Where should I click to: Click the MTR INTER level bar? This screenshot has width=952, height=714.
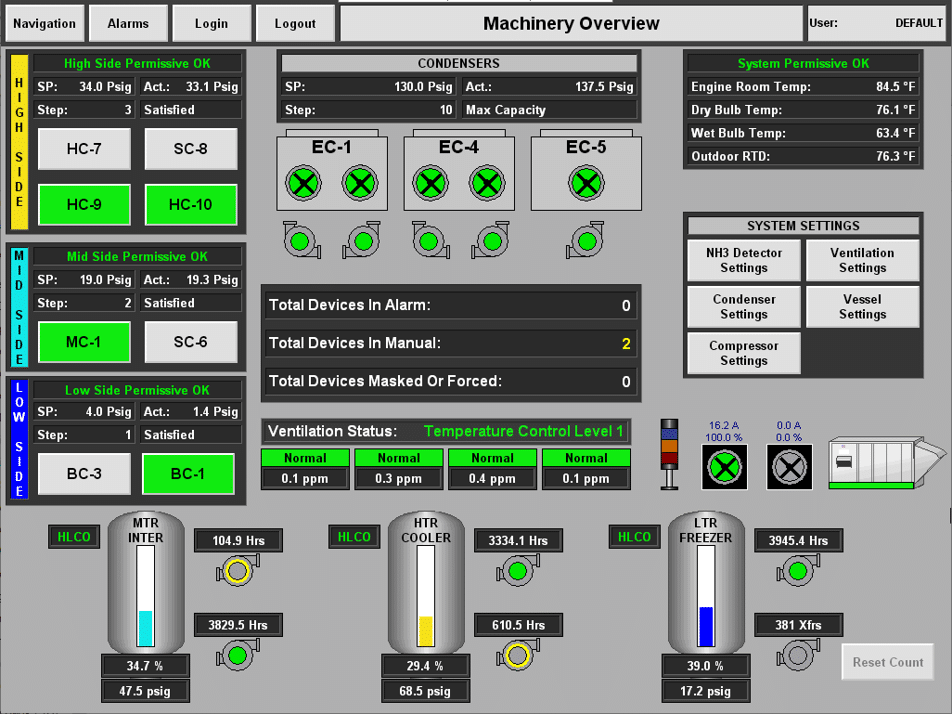[x=146, y=596]
